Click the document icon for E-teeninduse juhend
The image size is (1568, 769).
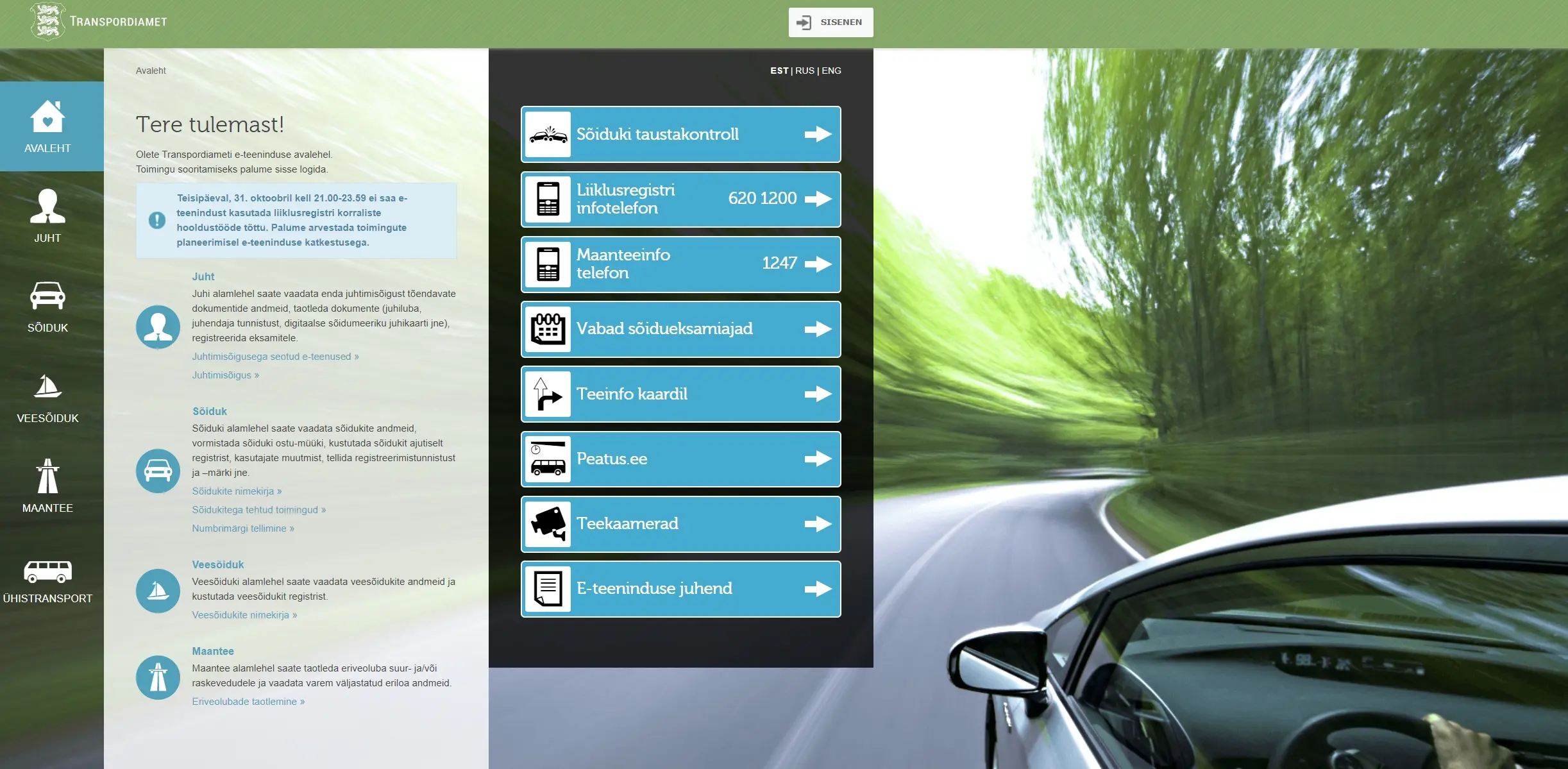coord(548,589)
